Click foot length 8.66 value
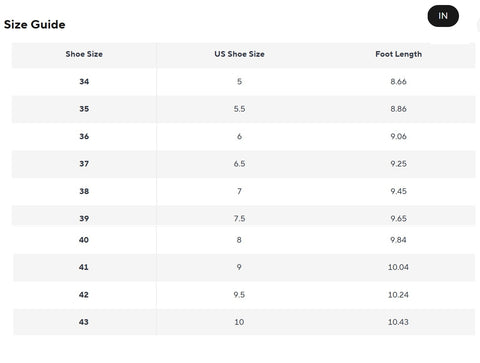480x363 pixels. (x=398, y=82)
